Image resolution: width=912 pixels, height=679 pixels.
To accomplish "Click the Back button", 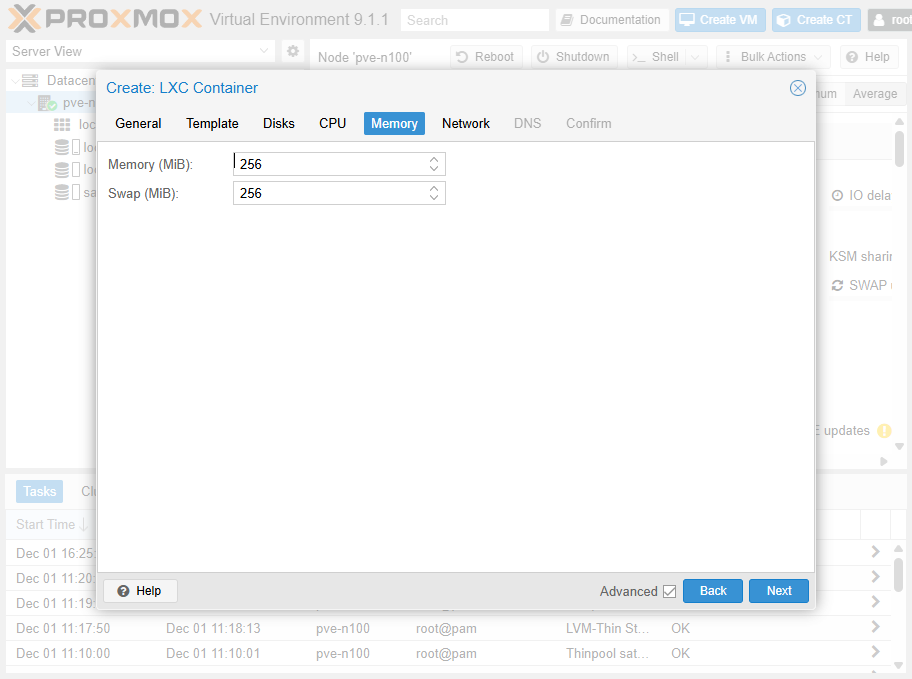I will (713, 591).
